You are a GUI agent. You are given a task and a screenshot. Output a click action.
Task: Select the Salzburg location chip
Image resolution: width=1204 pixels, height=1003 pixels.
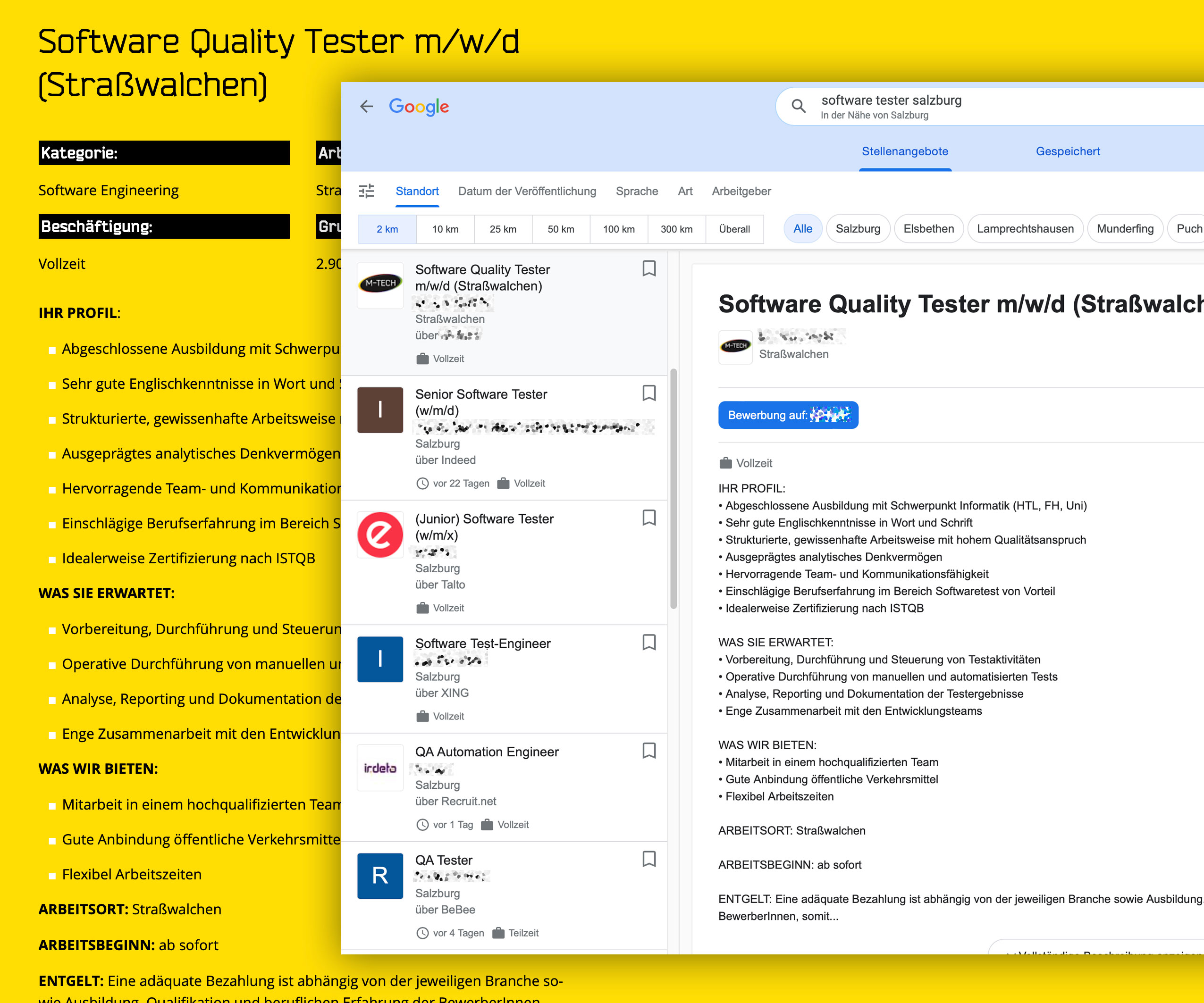coord(857,229)
